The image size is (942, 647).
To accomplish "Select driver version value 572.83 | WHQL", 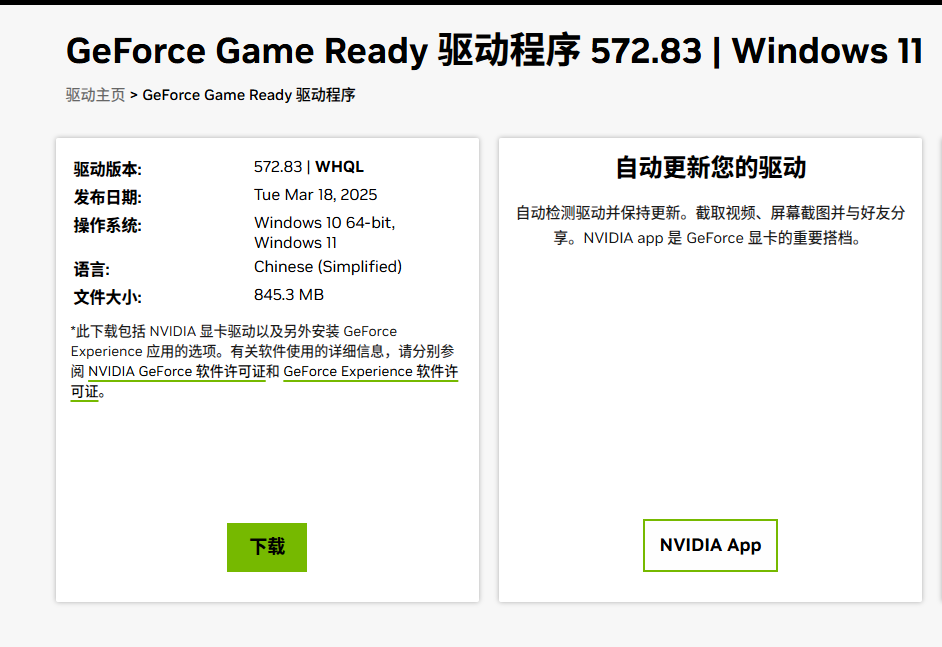I will click(309, 166).
